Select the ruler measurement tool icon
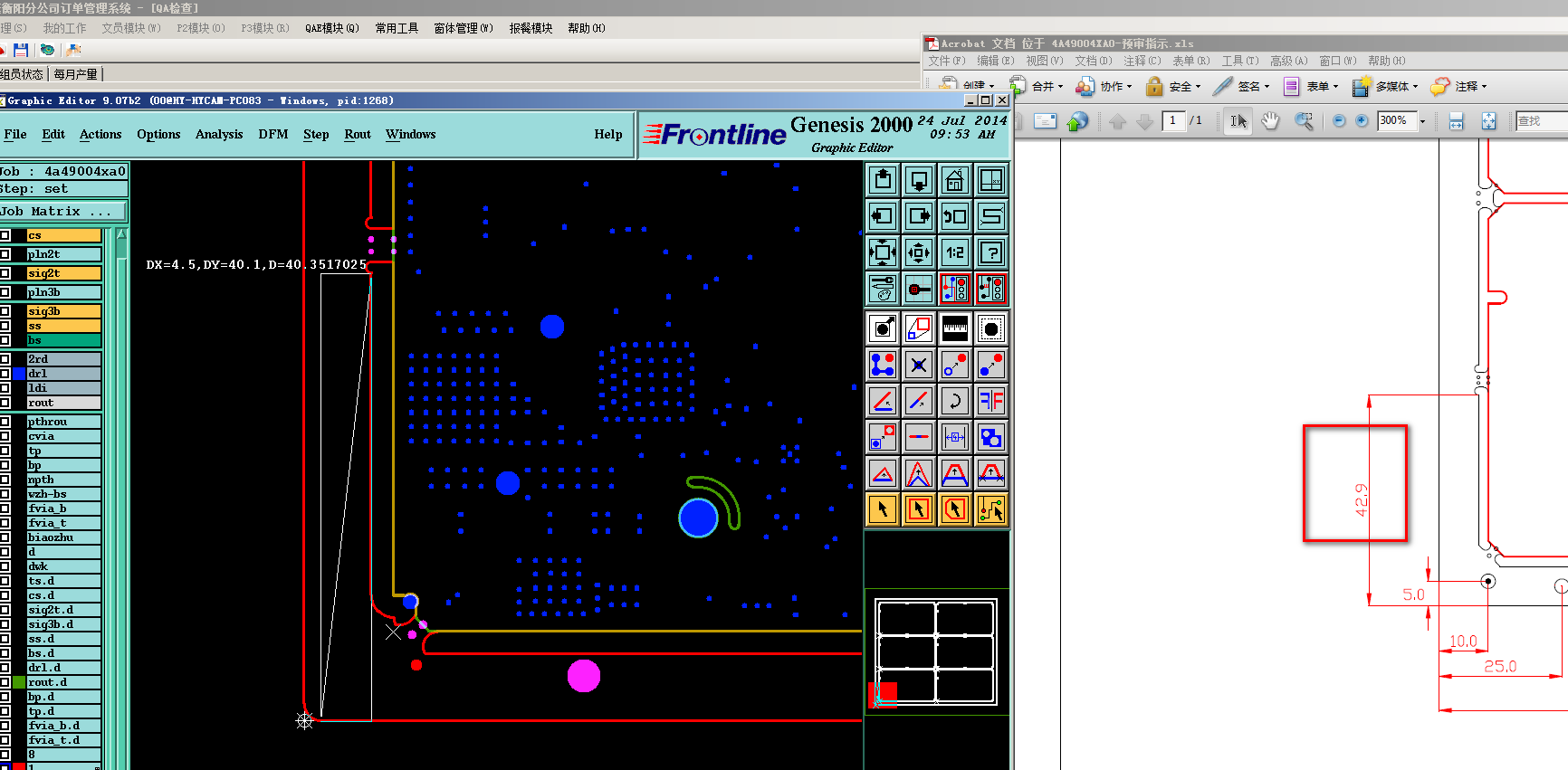Image resolution: width=1568 pixels, height=770 pixels. click(x=955, y=328)
